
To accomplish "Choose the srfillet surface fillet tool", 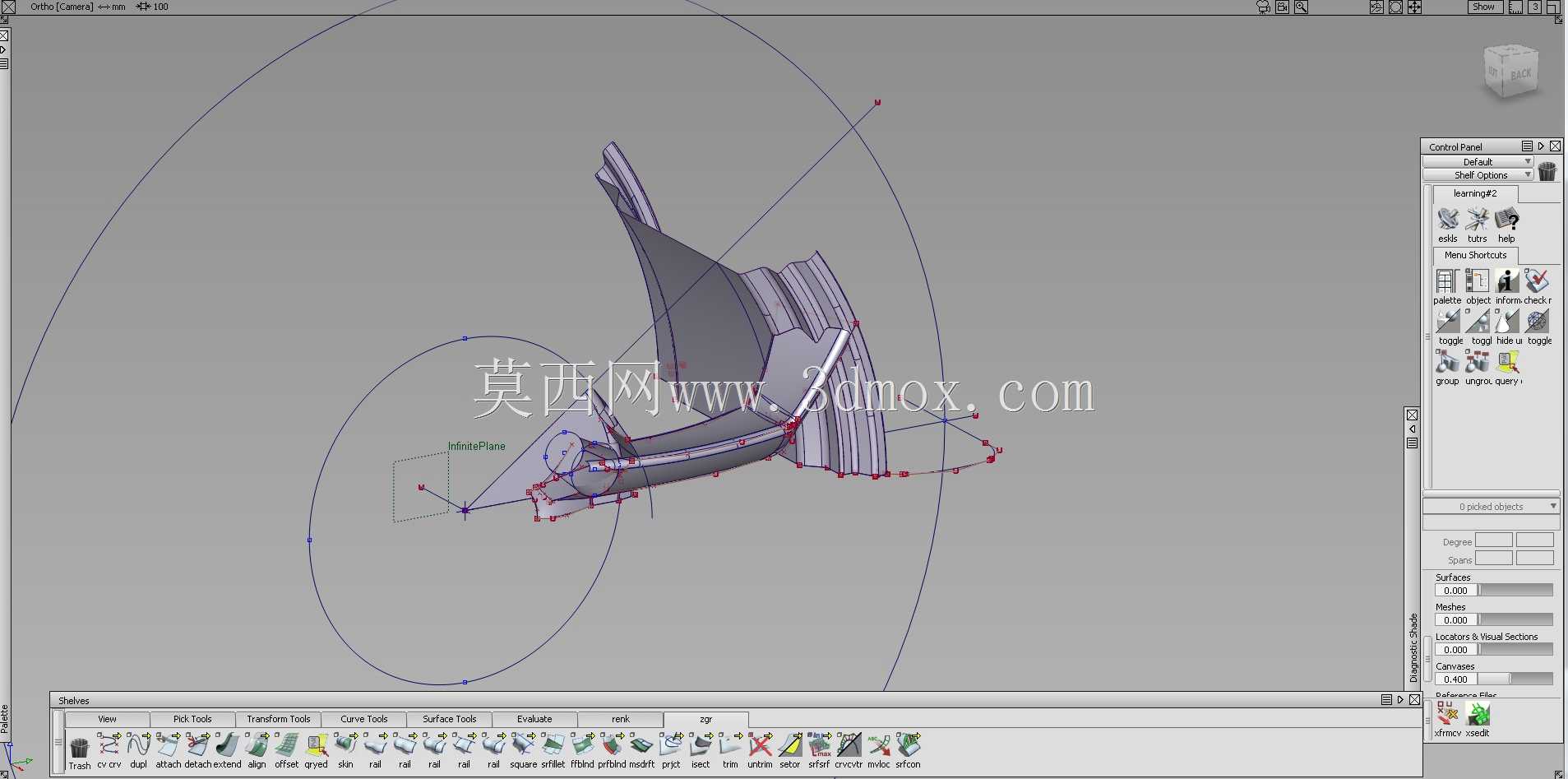I will point(553,745).
